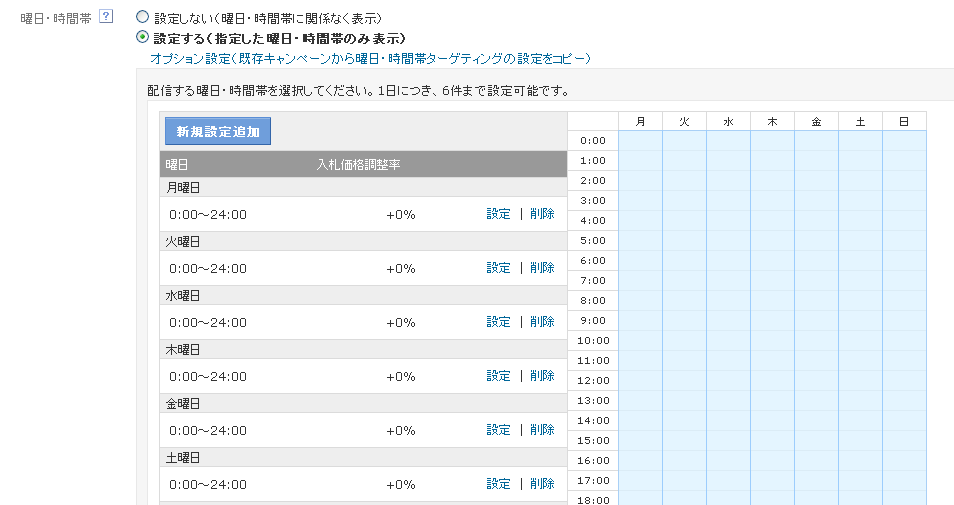Click 削除 in the 木曜日 row
Screen dimensions: 954x505
coord(542,377)
